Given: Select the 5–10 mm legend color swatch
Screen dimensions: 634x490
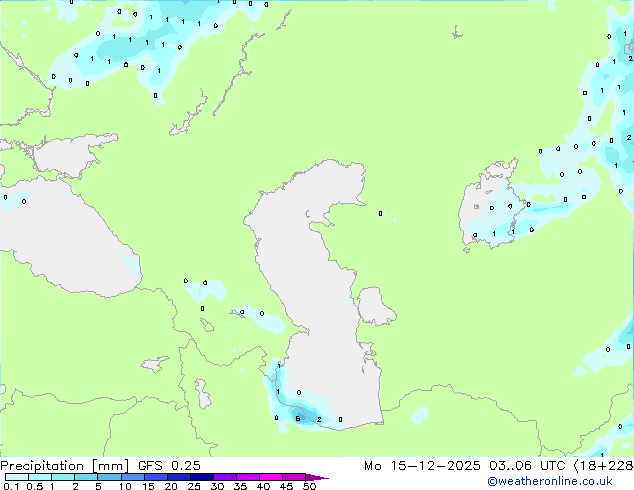Looking at the screenshot, I should click(110, 477).
